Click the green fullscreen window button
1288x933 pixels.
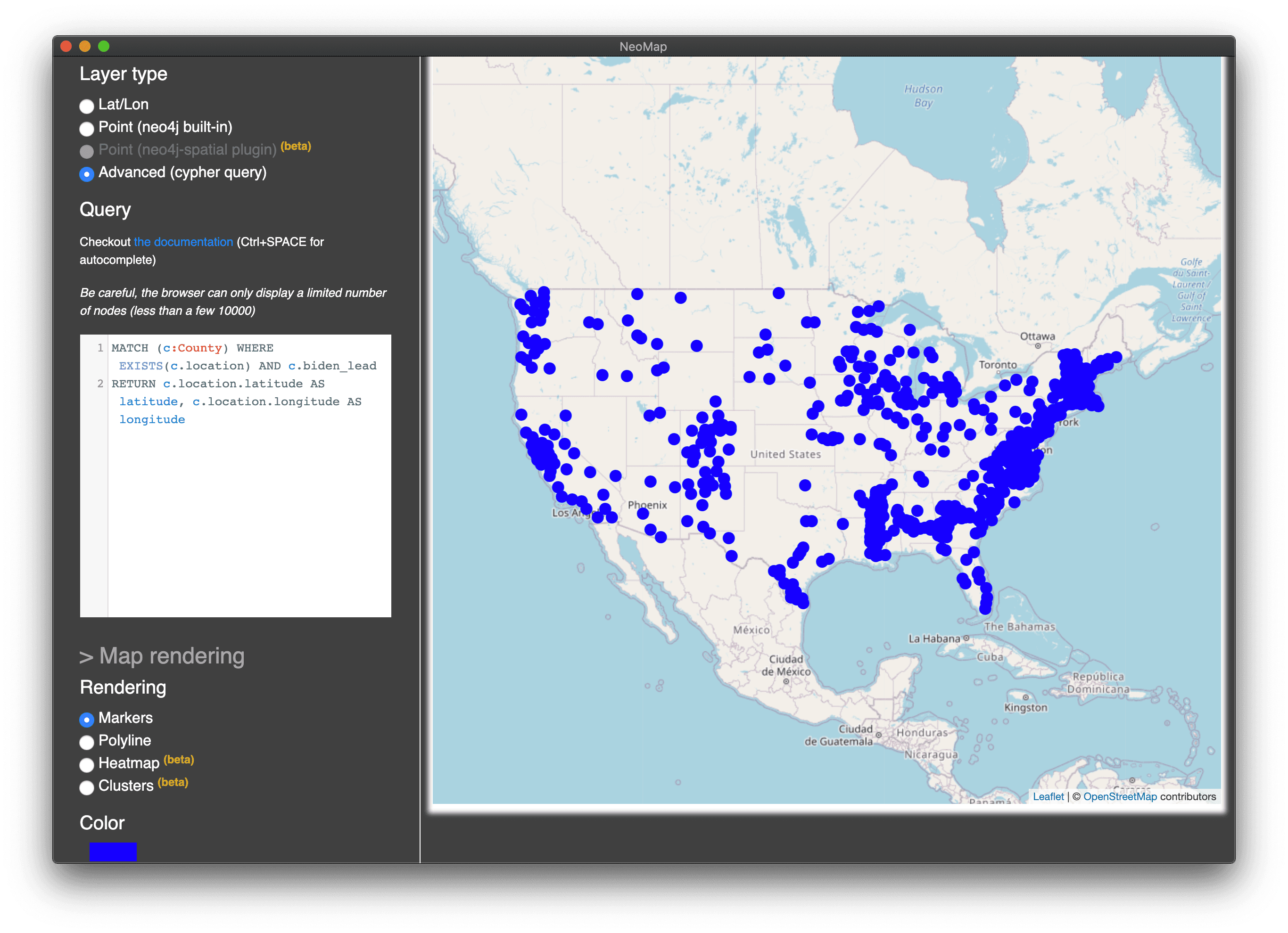pos(103,47)
